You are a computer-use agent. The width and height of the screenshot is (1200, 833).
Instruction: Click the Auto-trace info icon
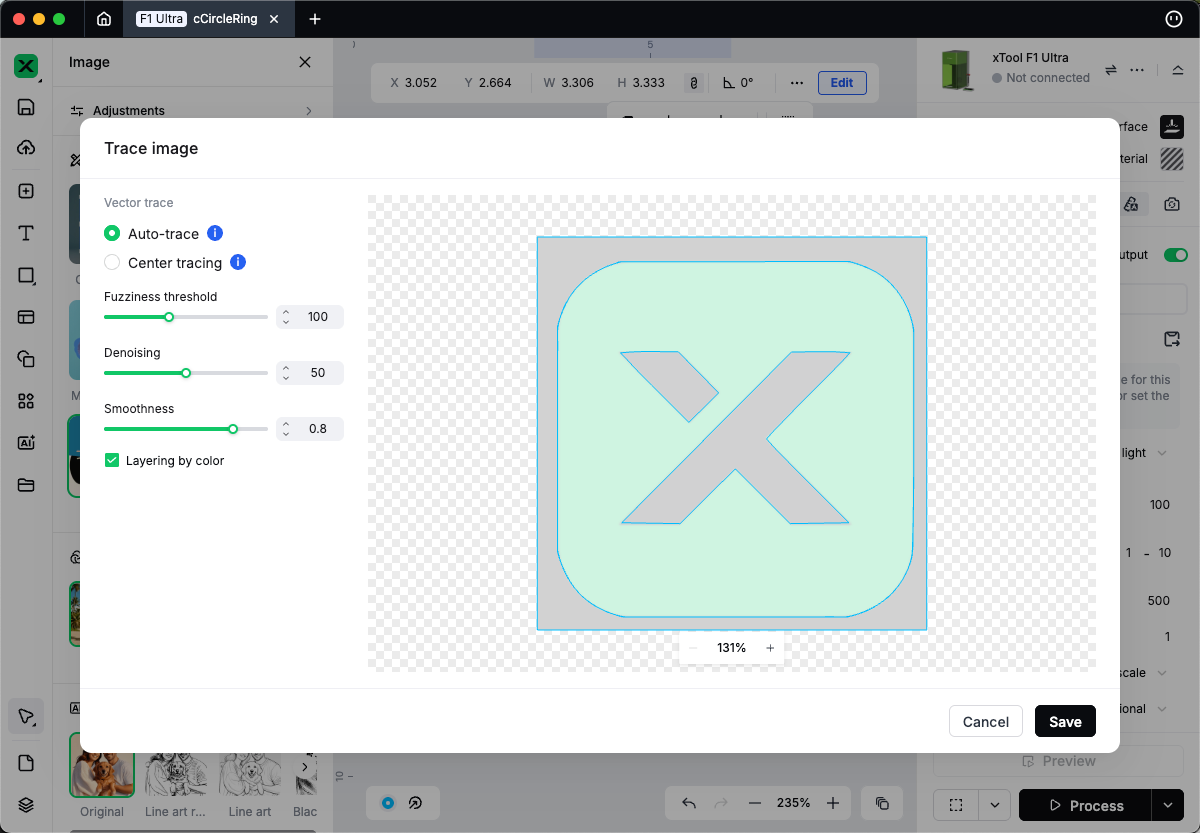click(215, 233)
